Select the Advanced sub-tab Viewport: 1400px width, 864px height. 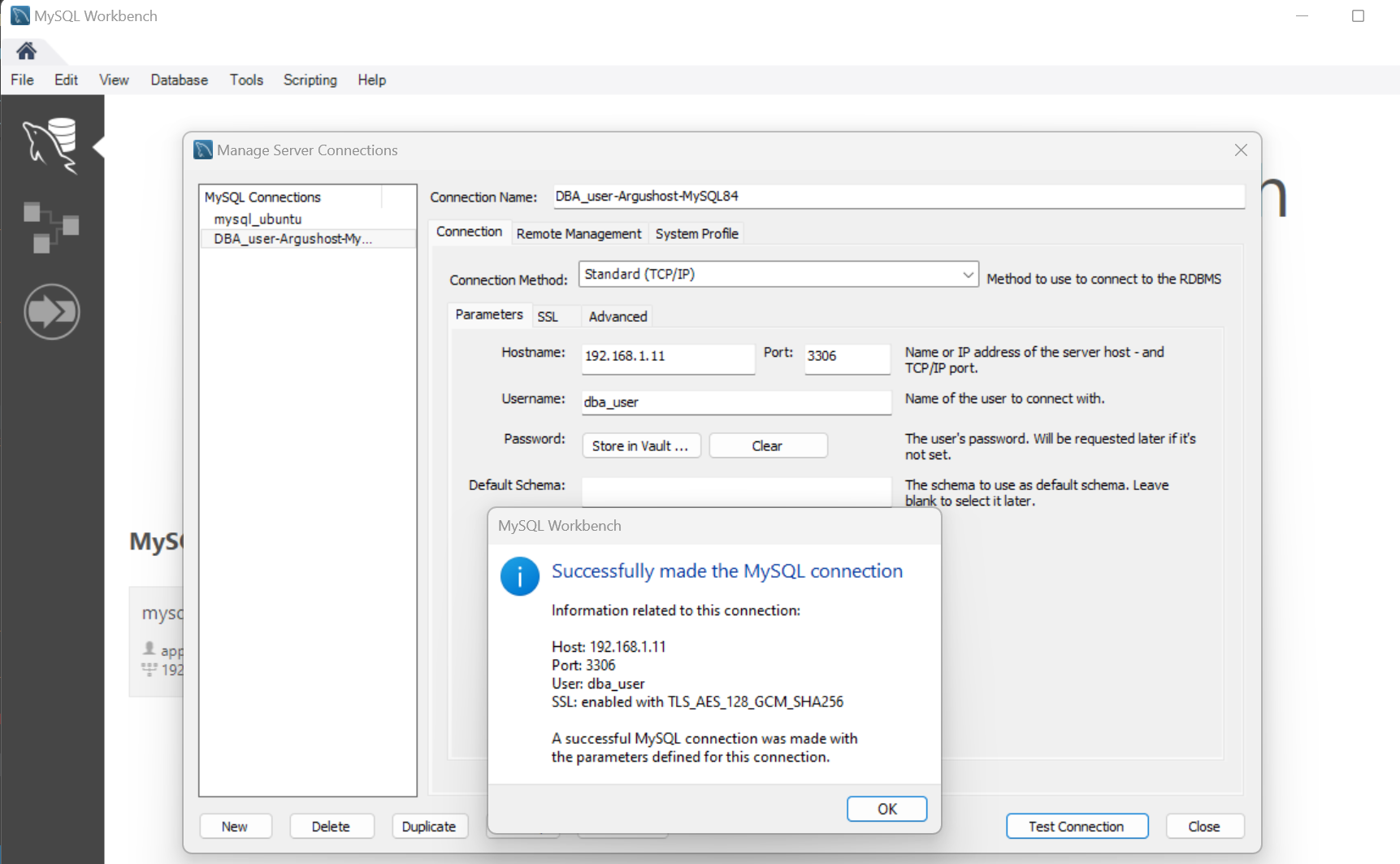(x=618, y=316)
